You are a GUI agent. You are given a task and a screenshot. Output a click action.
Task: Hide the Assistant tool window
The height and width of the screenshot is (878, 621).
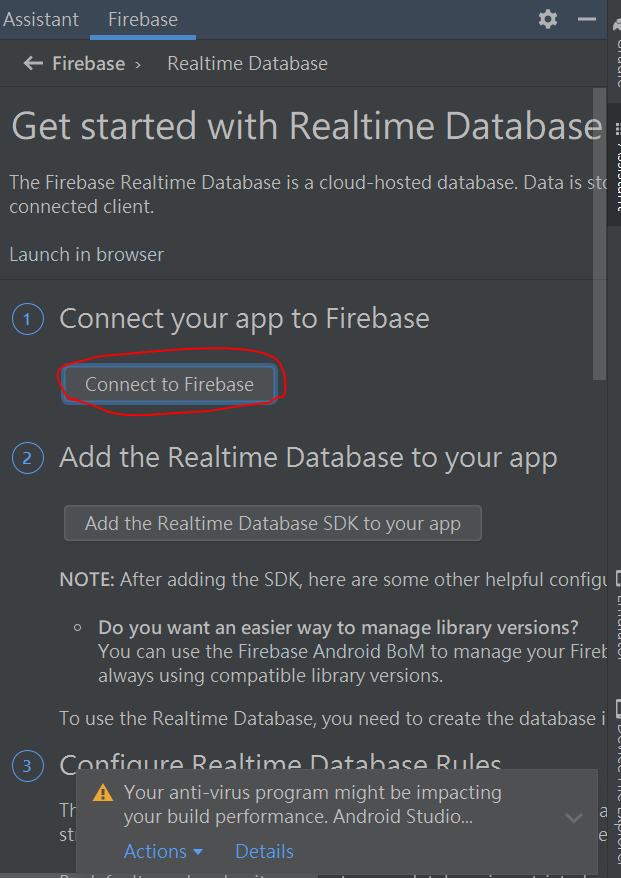point(586,20)
